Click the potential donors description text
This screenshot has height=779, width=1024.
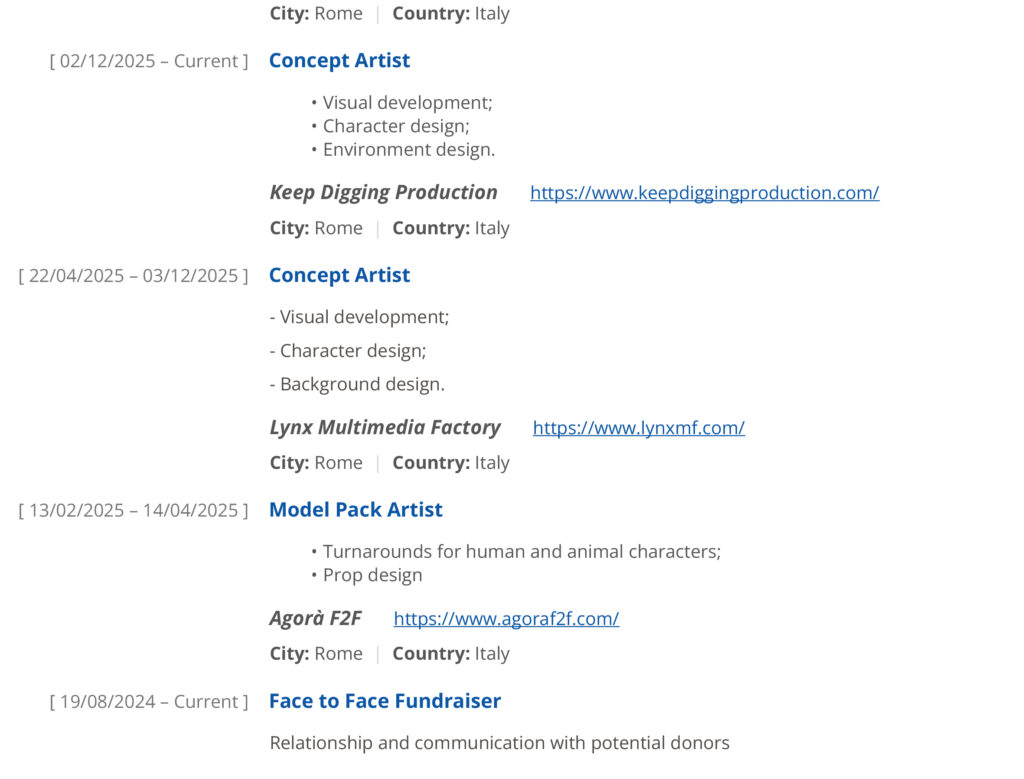[499, 743]
